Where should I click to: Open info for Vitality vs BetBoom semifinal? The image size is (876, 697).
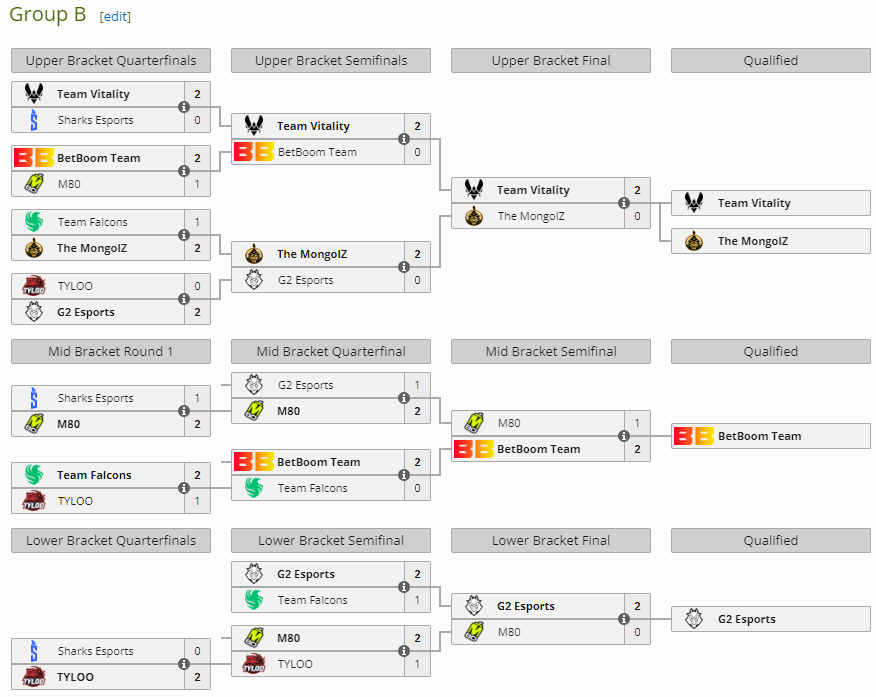point(404,139)
